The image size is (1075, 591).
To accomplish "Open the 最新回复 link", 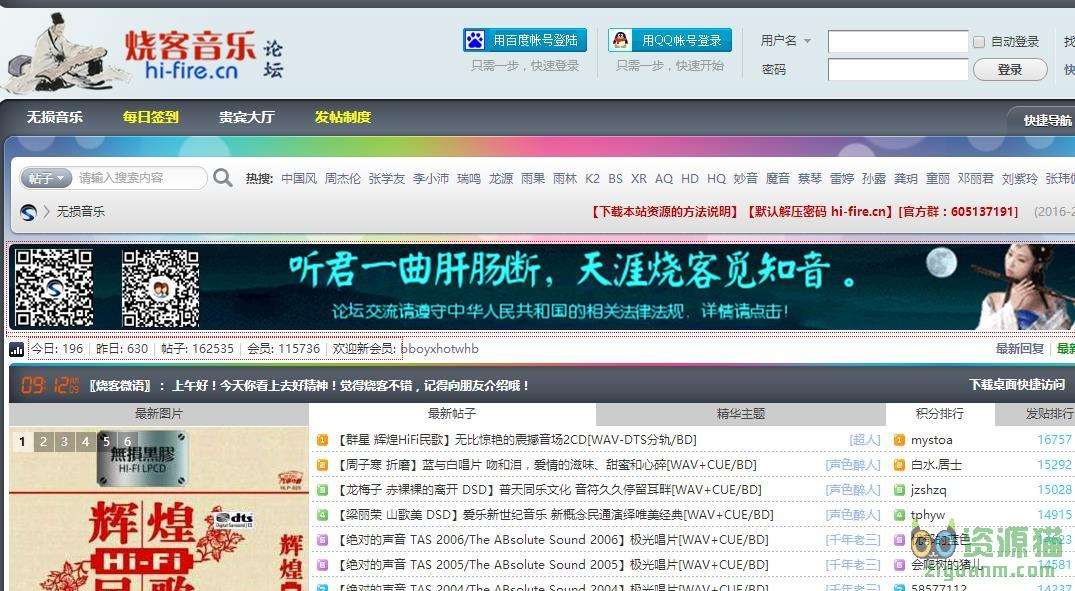I will pyautogui.click(x=1020, y=349).
